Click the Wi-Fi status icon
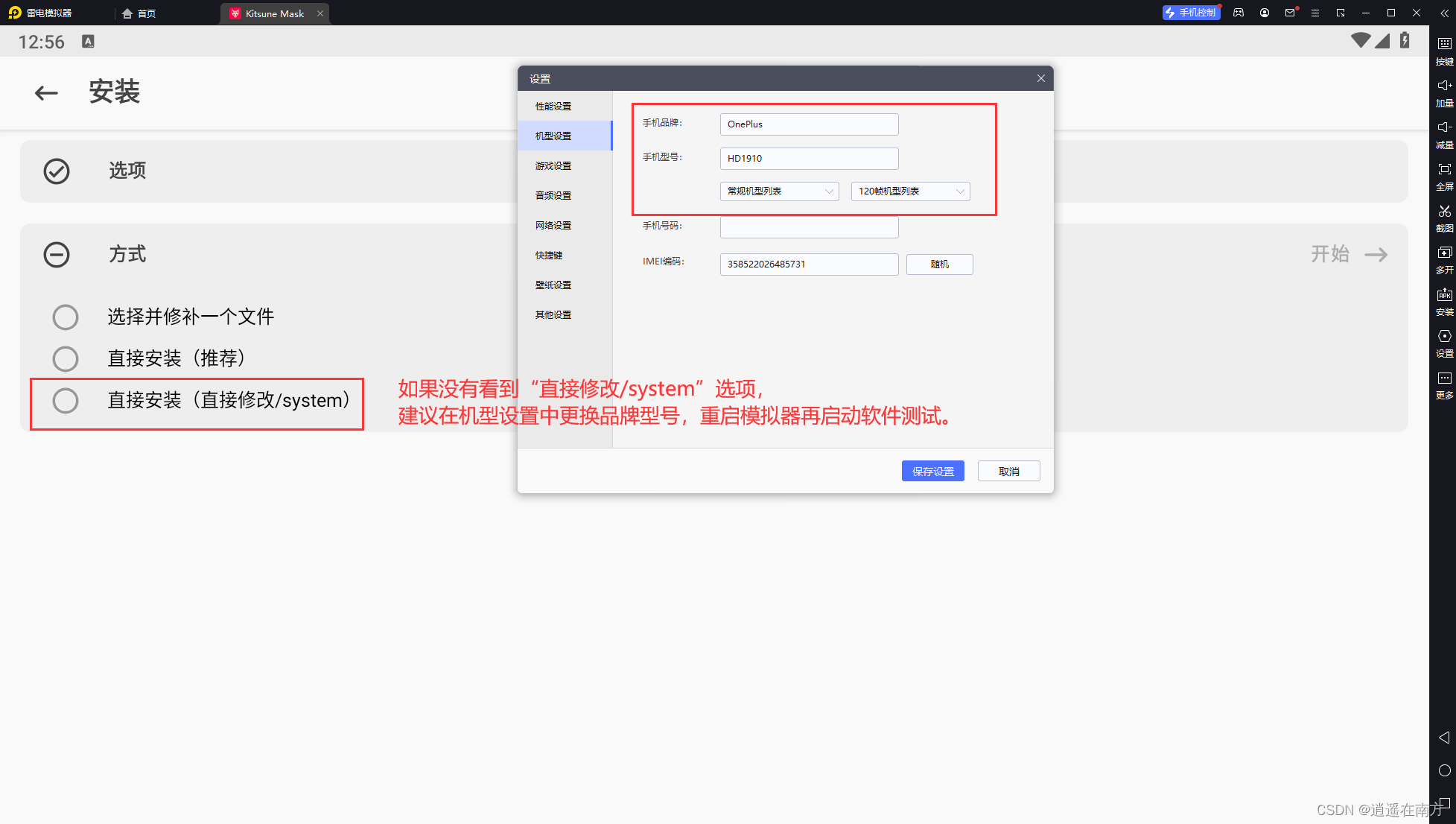 pyautogui.click(x=1361, y=40)
